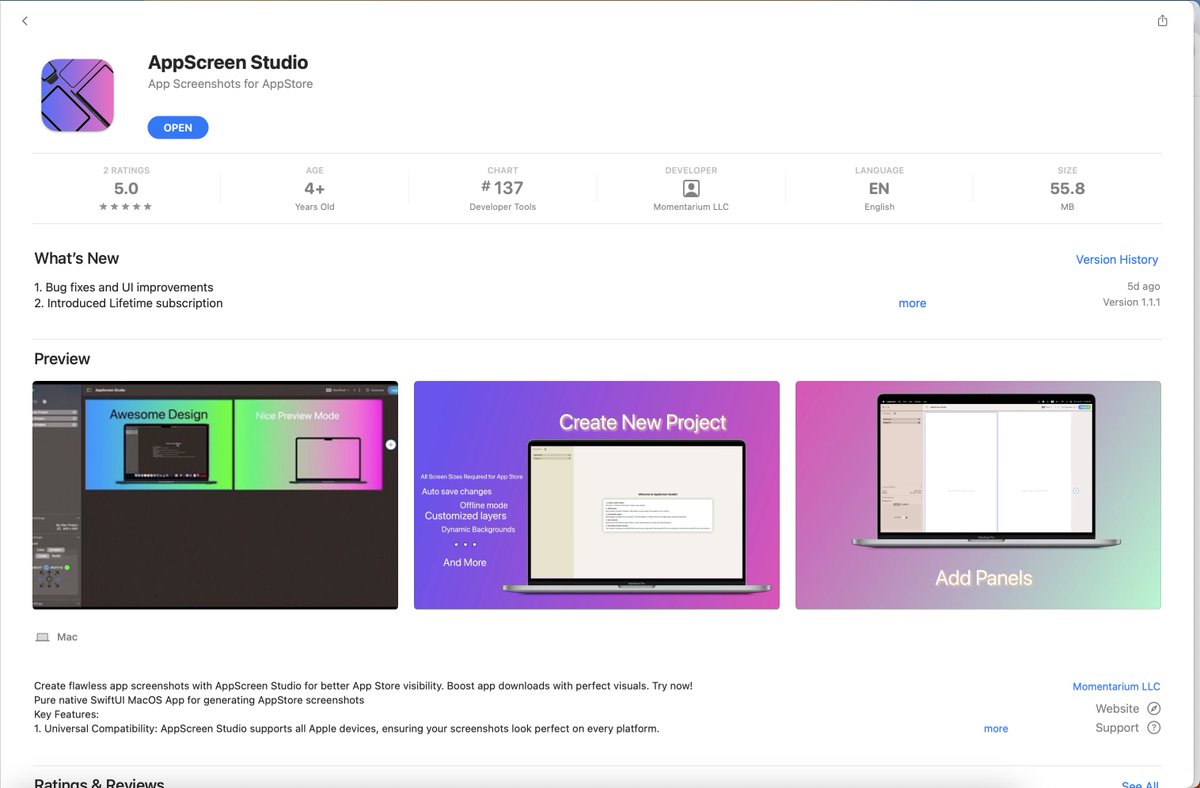Click the Developer Tools chart category

(503, 207)
